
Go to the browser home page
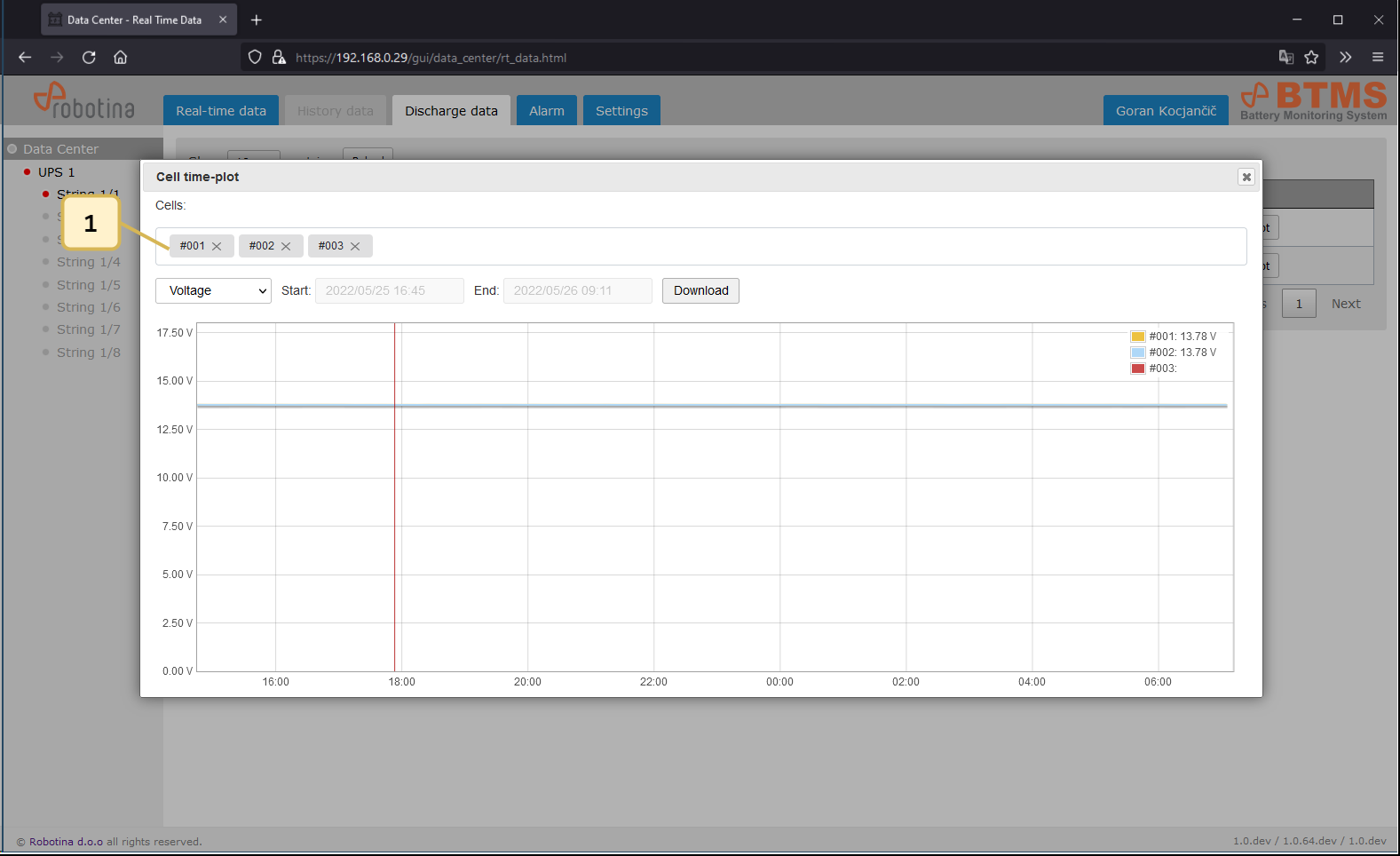[121, 58]
